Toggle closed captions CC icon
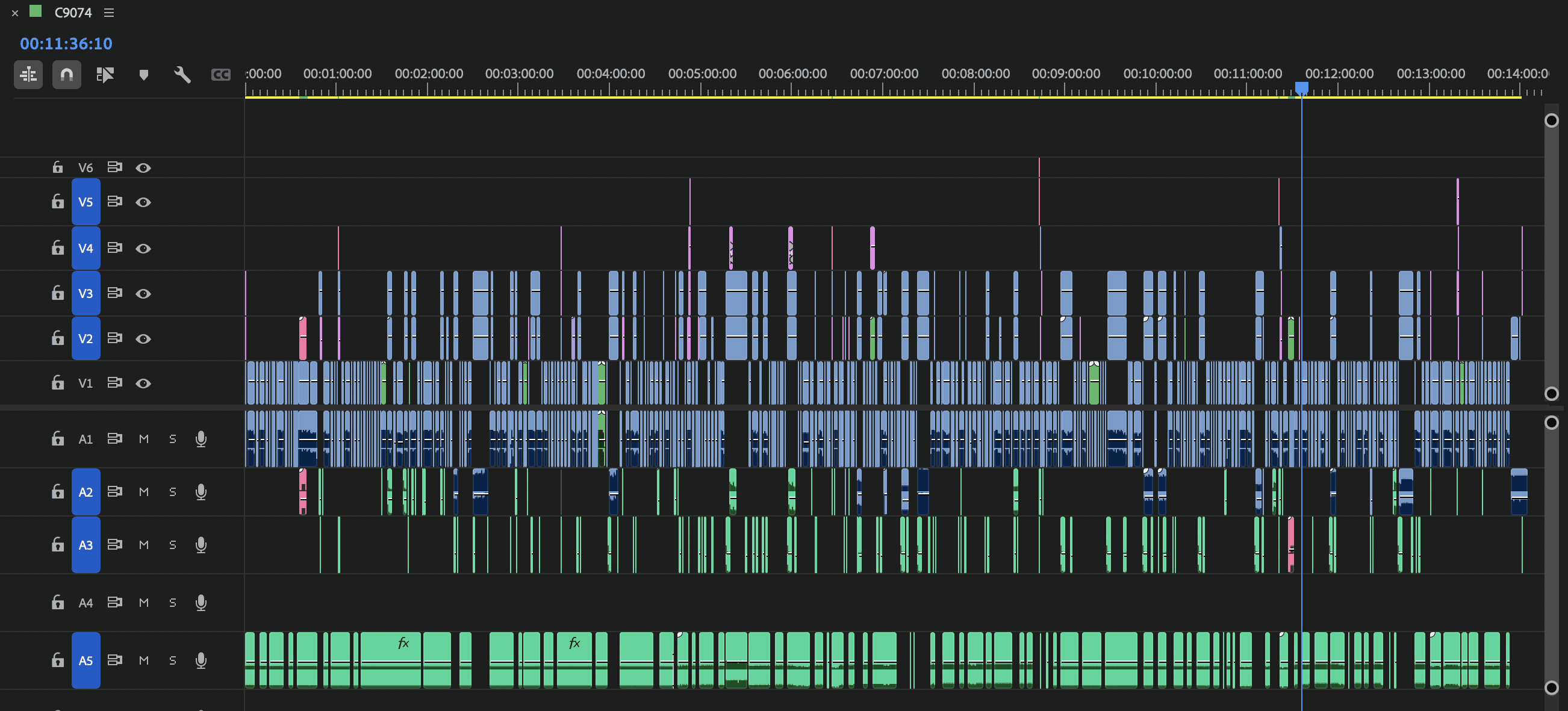This screenshot has width=1568, height=711. [x=220, y=75]
